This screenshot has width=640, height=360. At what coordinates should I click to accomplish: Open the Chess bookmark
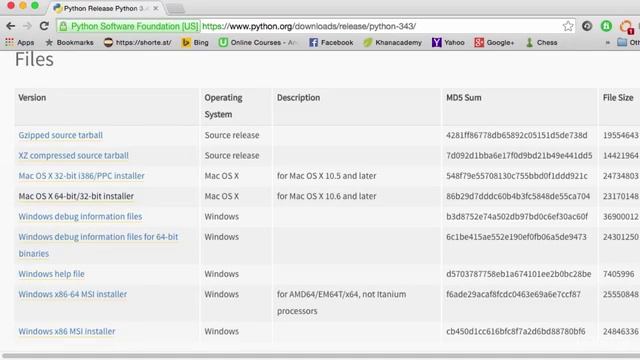click(541, 42)
